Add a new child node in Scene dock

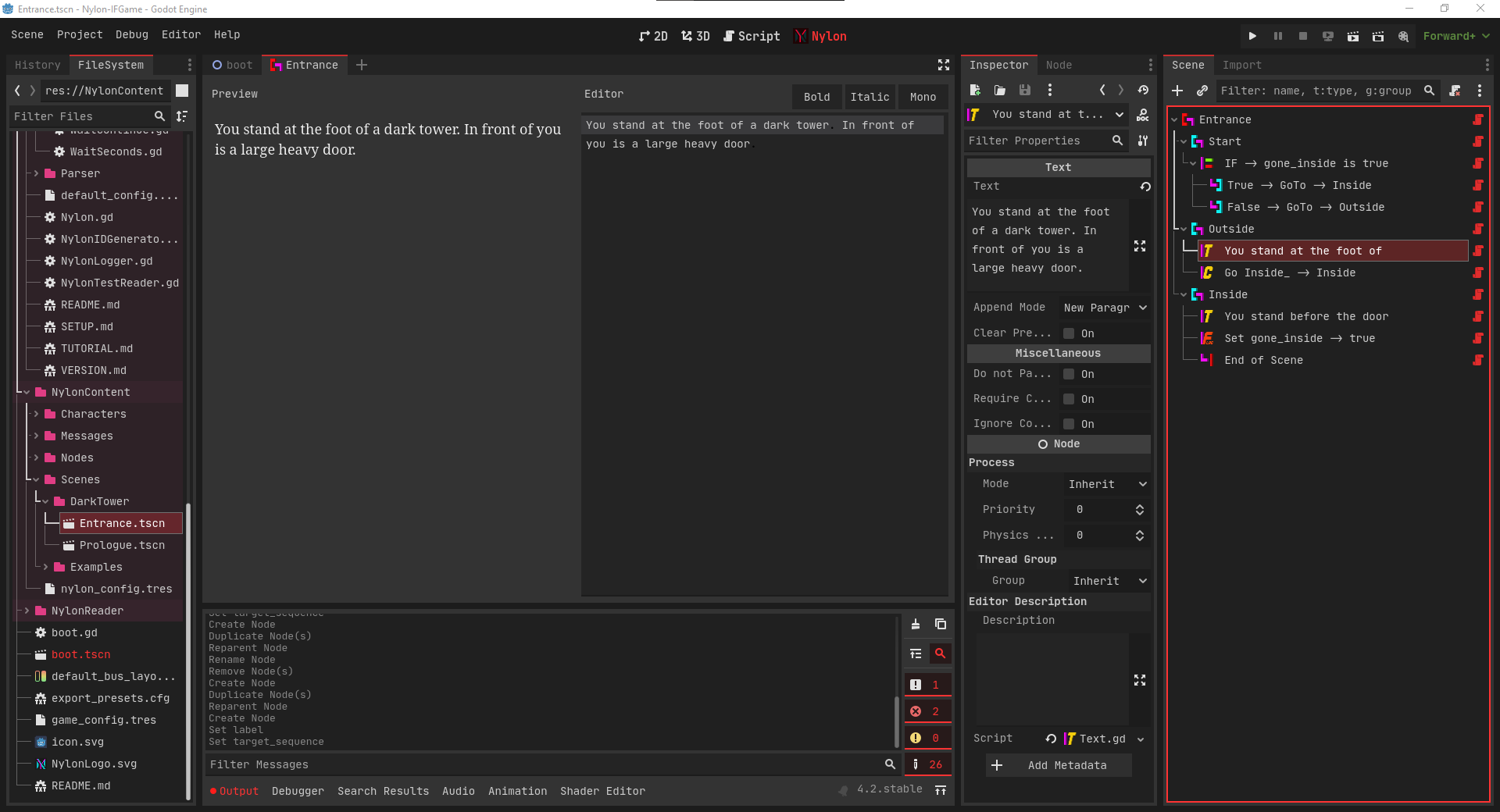[x=1177, y=91]
